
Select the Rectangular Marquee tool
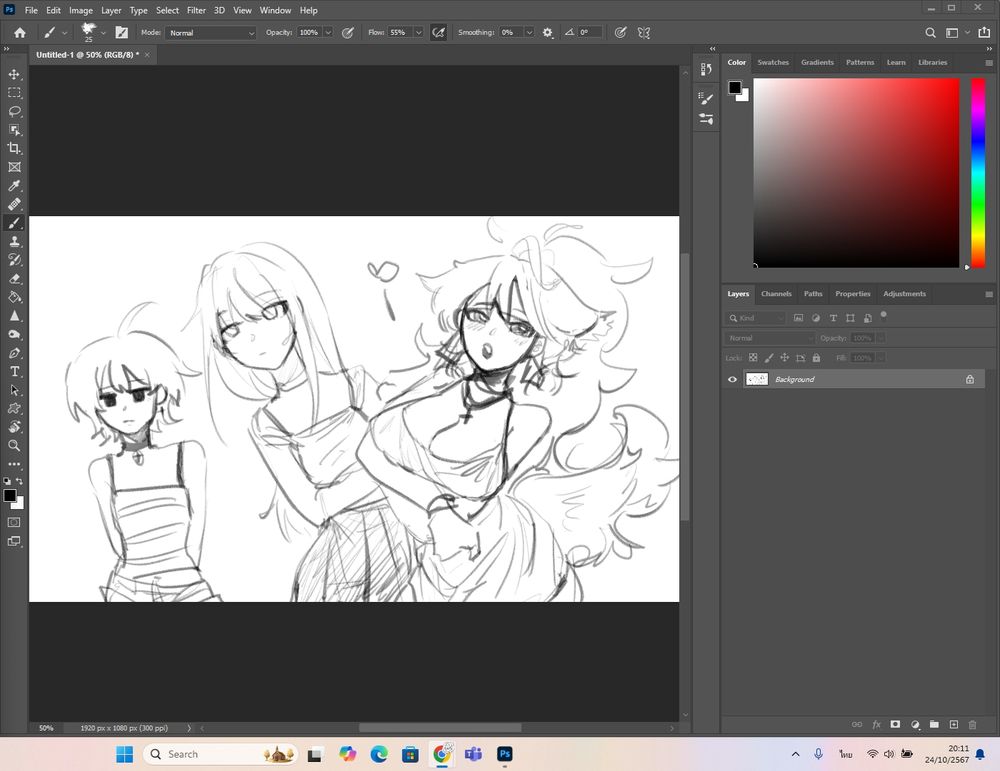(x=14, y=92)
